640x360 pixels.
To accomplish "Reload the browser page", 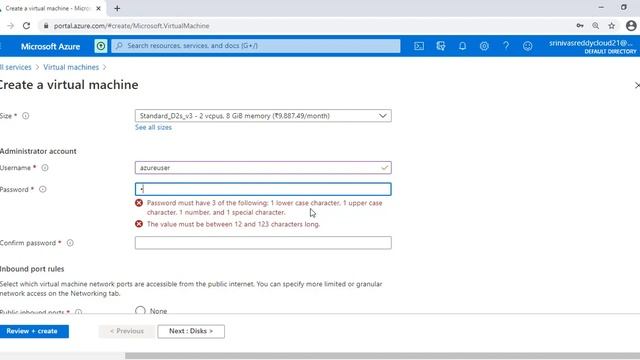I will click(27, 26).
